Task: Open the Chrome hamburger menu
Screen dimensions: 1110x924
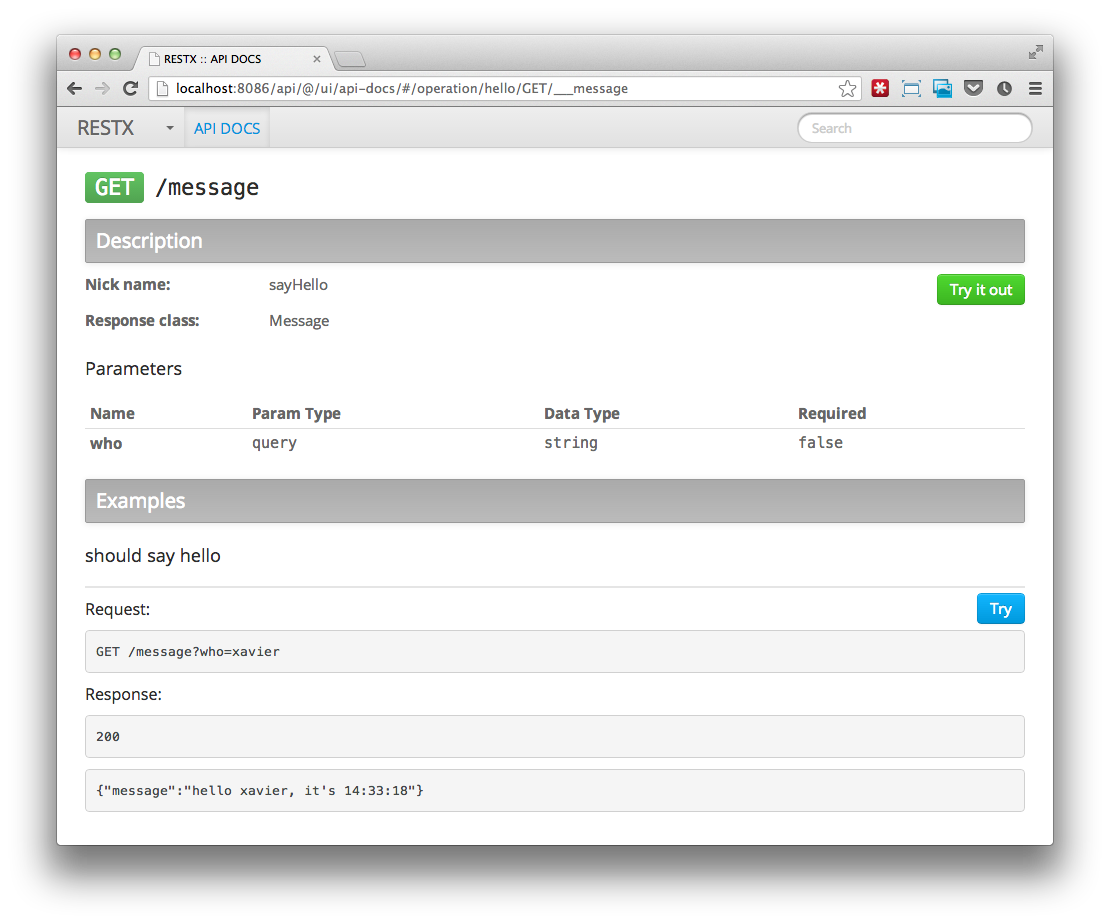Action: point(1035,89)
